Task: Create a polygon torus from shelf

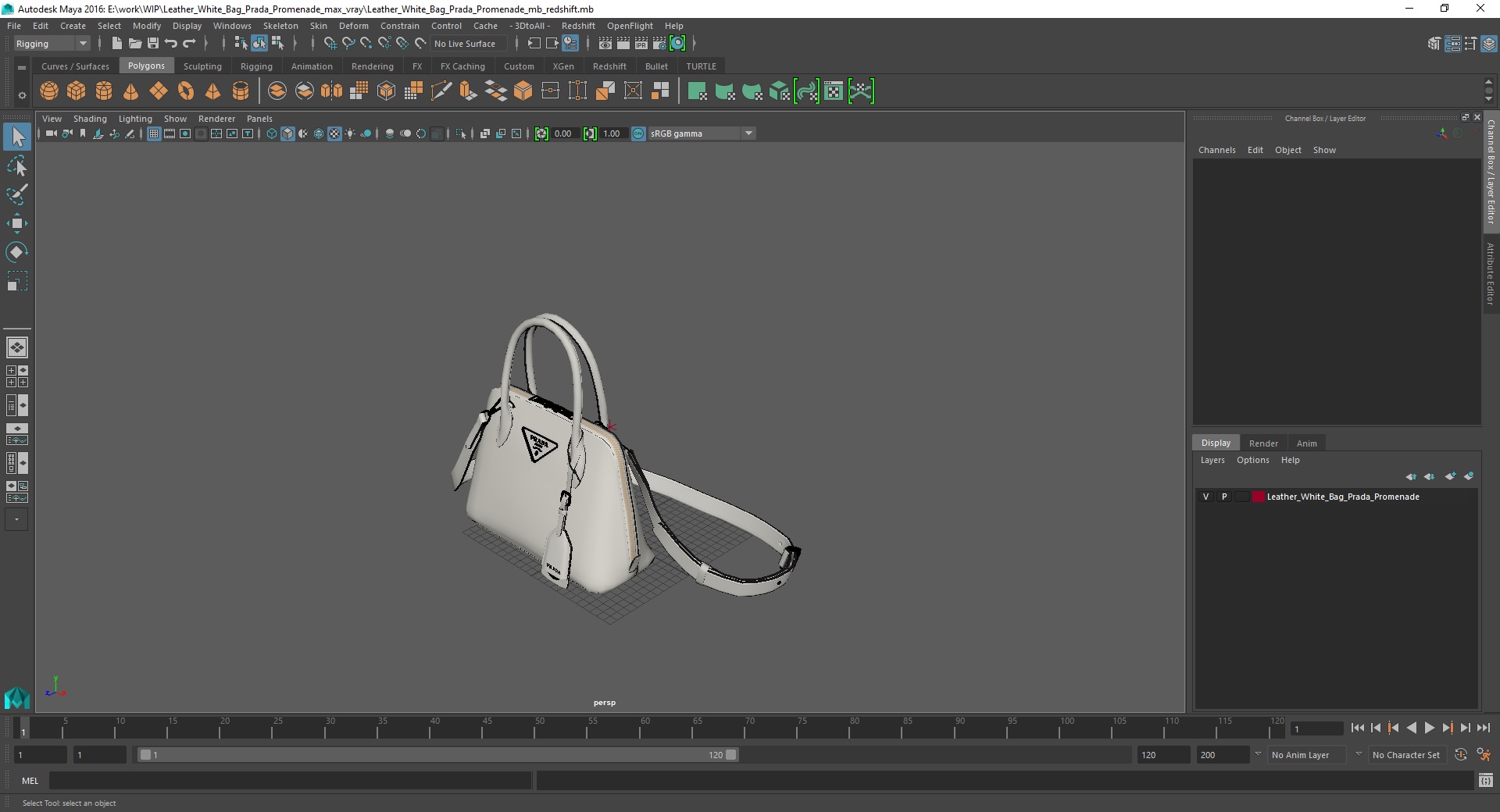Action: click(186, 91)
